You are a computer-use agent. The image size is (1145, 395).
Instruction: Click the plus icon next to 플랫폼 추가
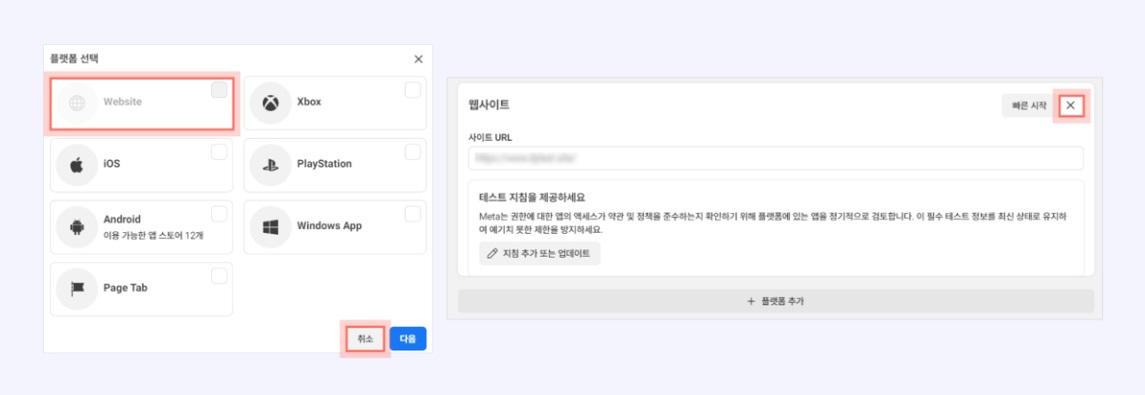pyautogui.click(x=751, y=301)
